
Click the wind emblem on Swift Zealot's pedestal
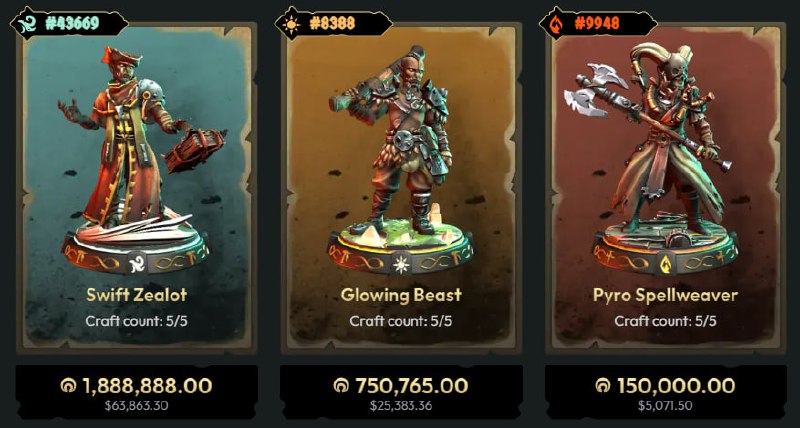tap(136, 264)
